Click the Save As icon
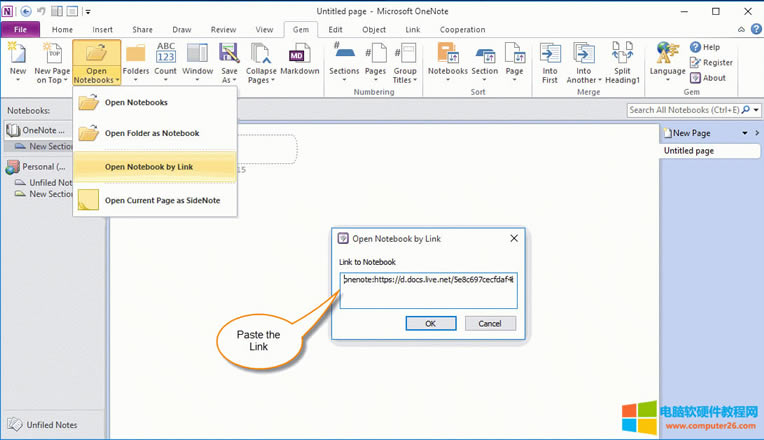Viewport: 764px width, 440px height. 229,53
